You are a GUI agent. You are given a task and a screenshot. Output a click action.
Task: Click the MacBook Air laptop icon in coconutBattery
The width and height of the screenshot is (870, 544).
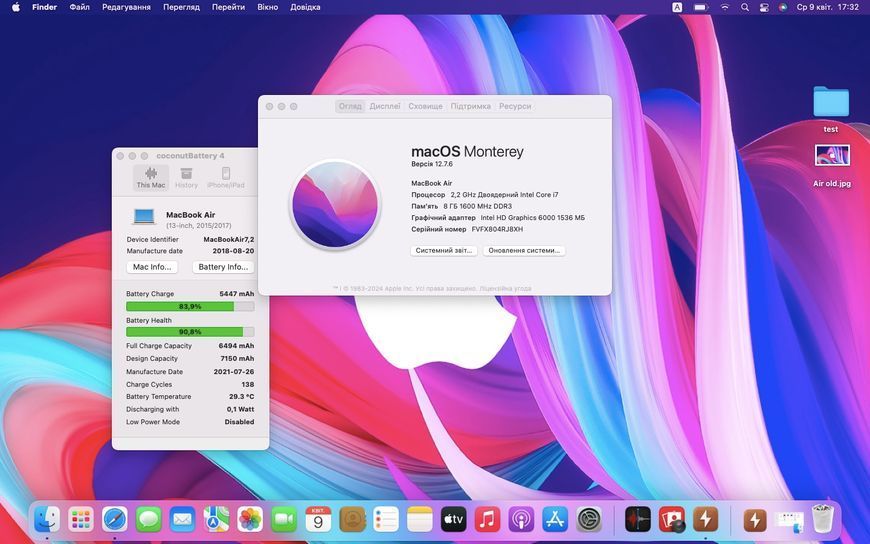pyautogui.click(x=144, y=216)
